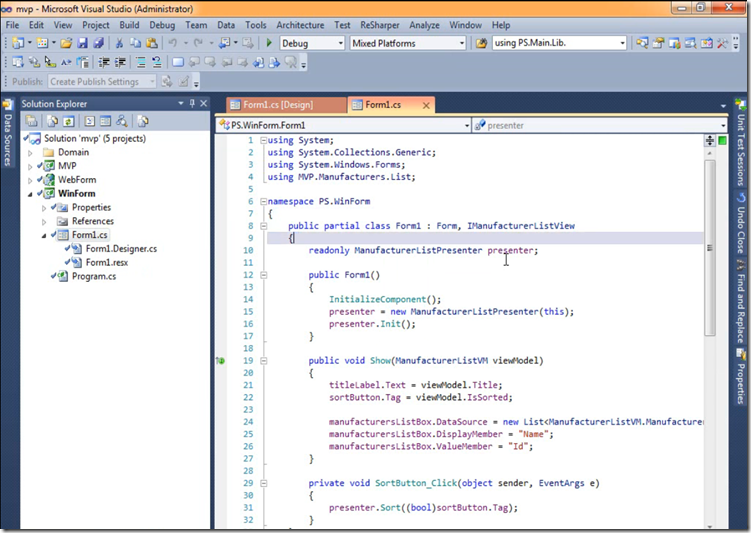Open the Data Sources side panel
751x533 pixels.
coord(7,133)
